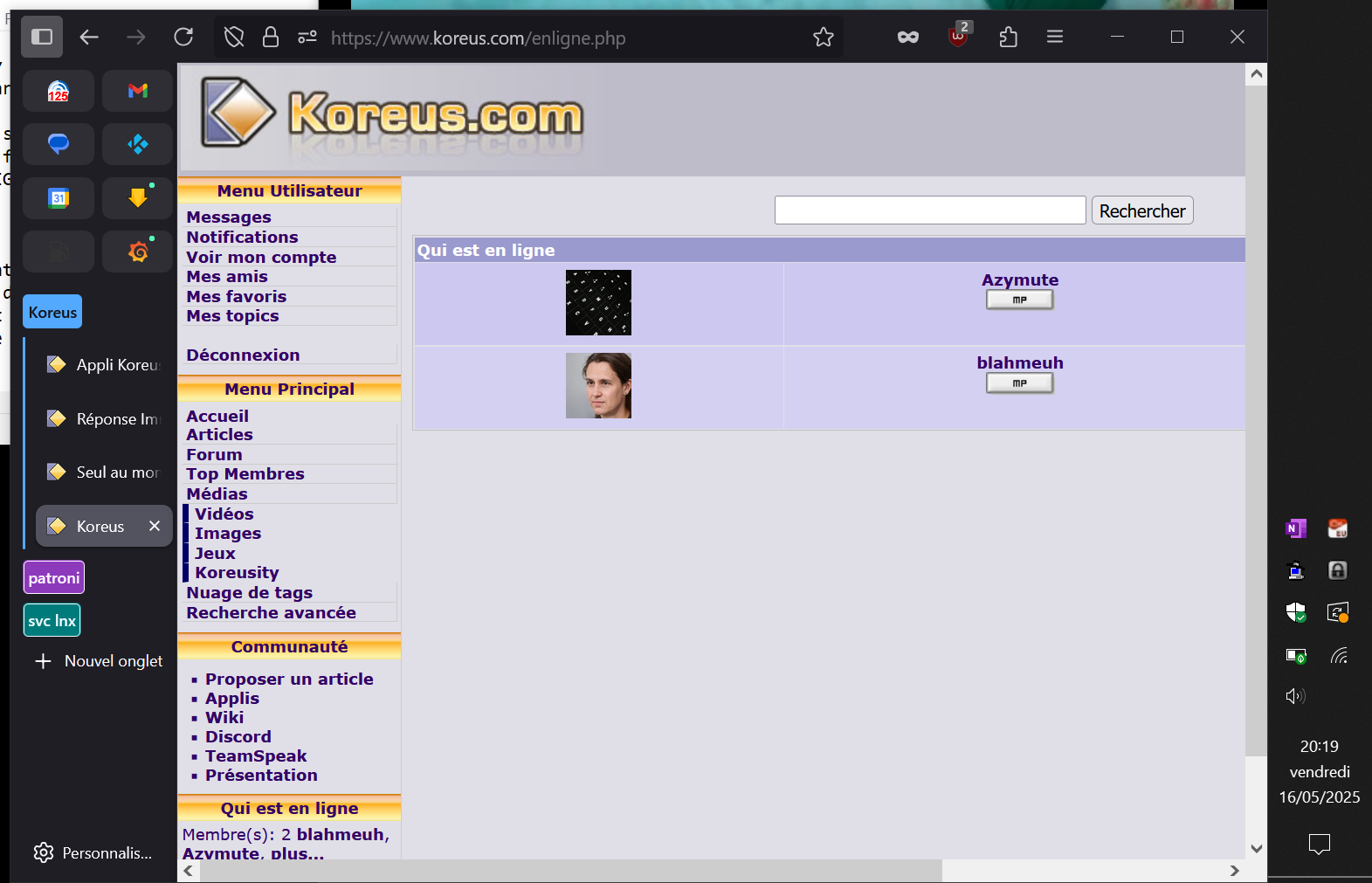Open pinned Kodi tab
Screen dimensions: 1372x883
[x=138, y=144]
